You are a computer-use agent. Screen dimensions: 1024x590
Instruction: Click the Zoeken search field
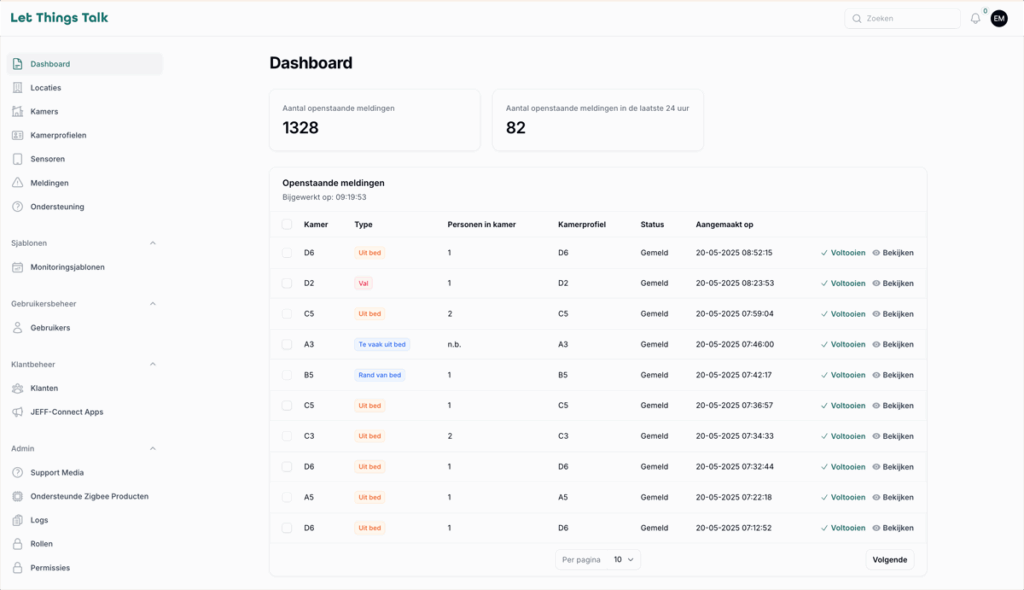(x=903, y=18)
